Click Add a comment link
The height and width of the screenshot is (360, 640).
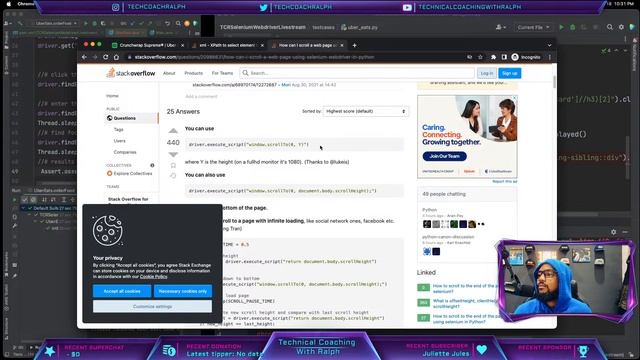(x=201, y=97)
